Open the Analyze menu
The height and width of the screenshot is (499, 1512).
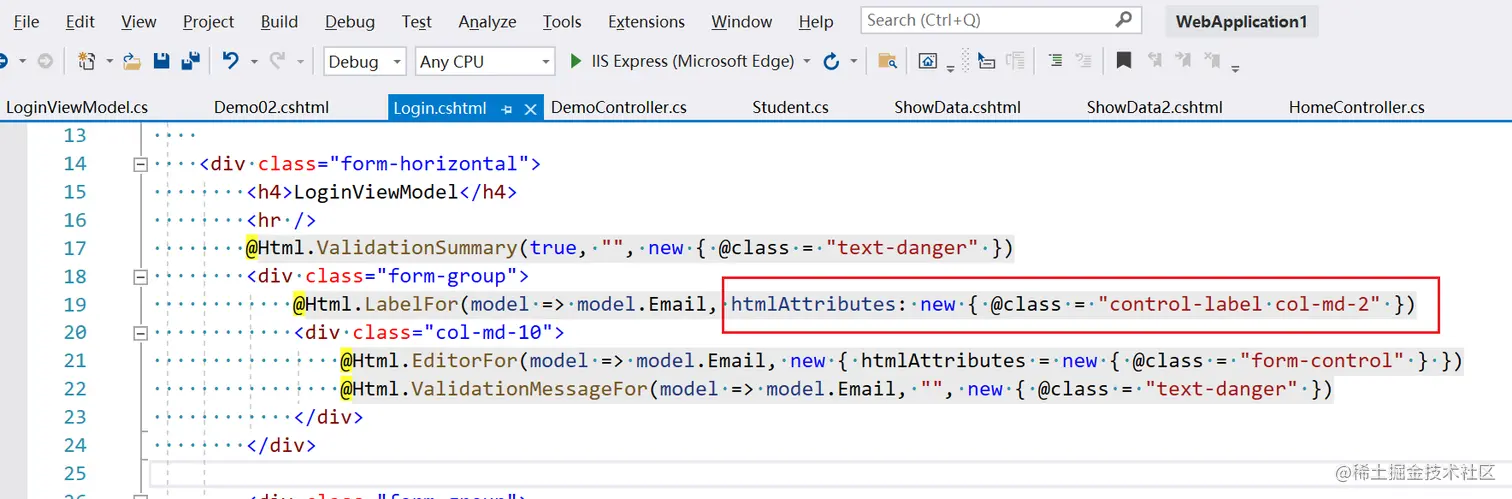coord(487,21)
